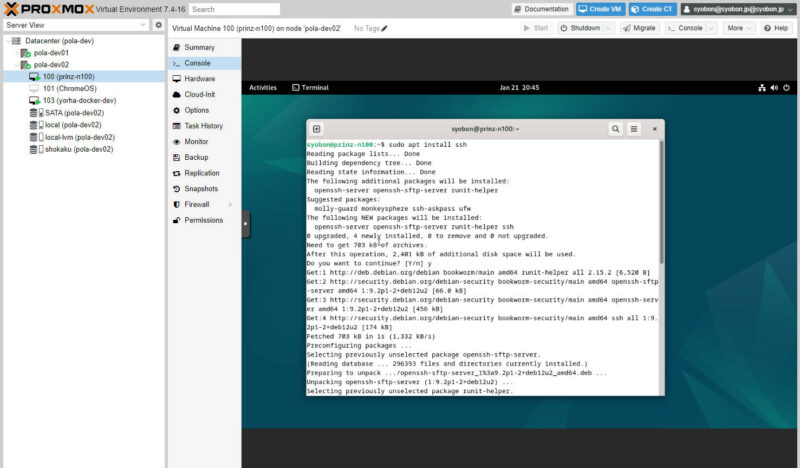Click Create VM button
Viewport: 800px width, 468px height.
(x=600, y=9)
